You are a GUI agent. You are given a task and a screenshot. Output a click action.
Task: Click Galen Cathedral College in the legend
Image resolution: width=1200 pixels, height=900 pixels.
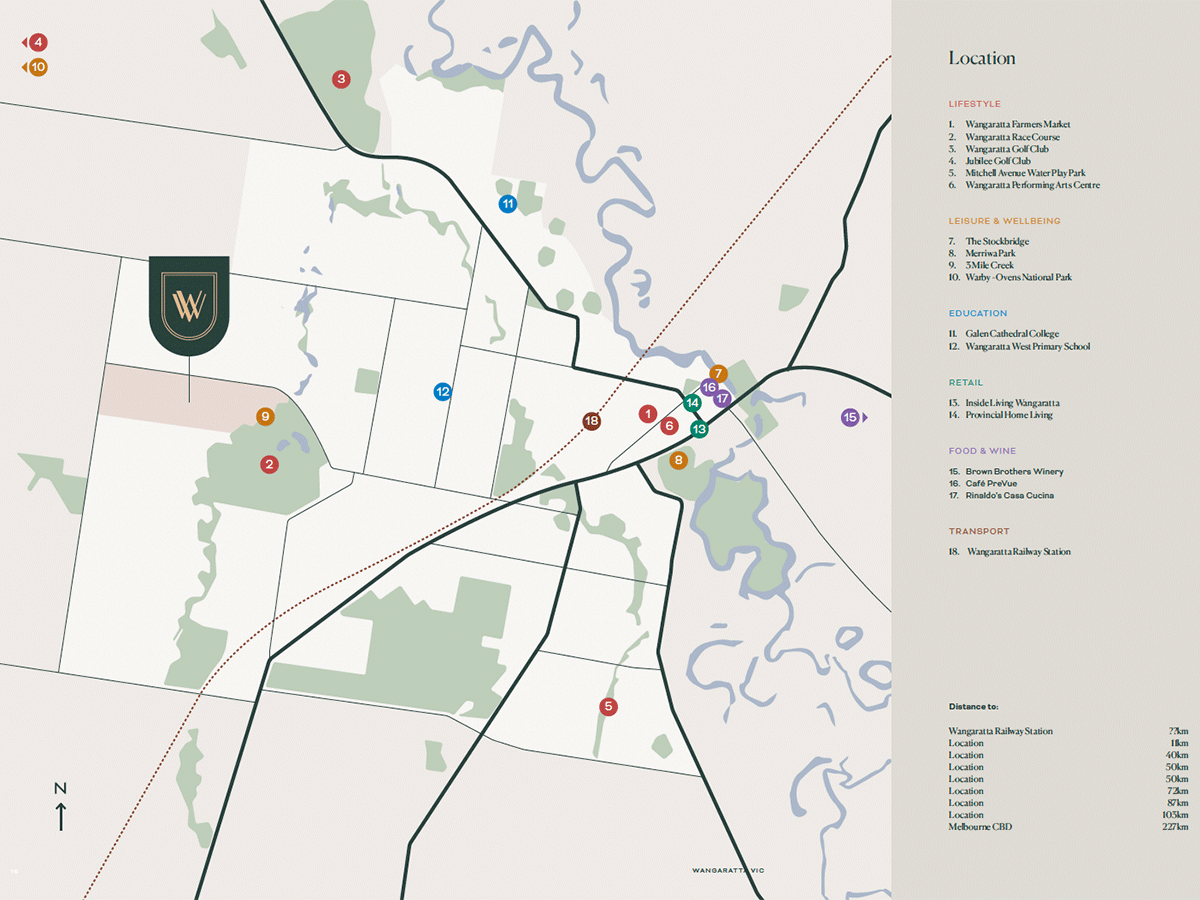coord(1011,334)
